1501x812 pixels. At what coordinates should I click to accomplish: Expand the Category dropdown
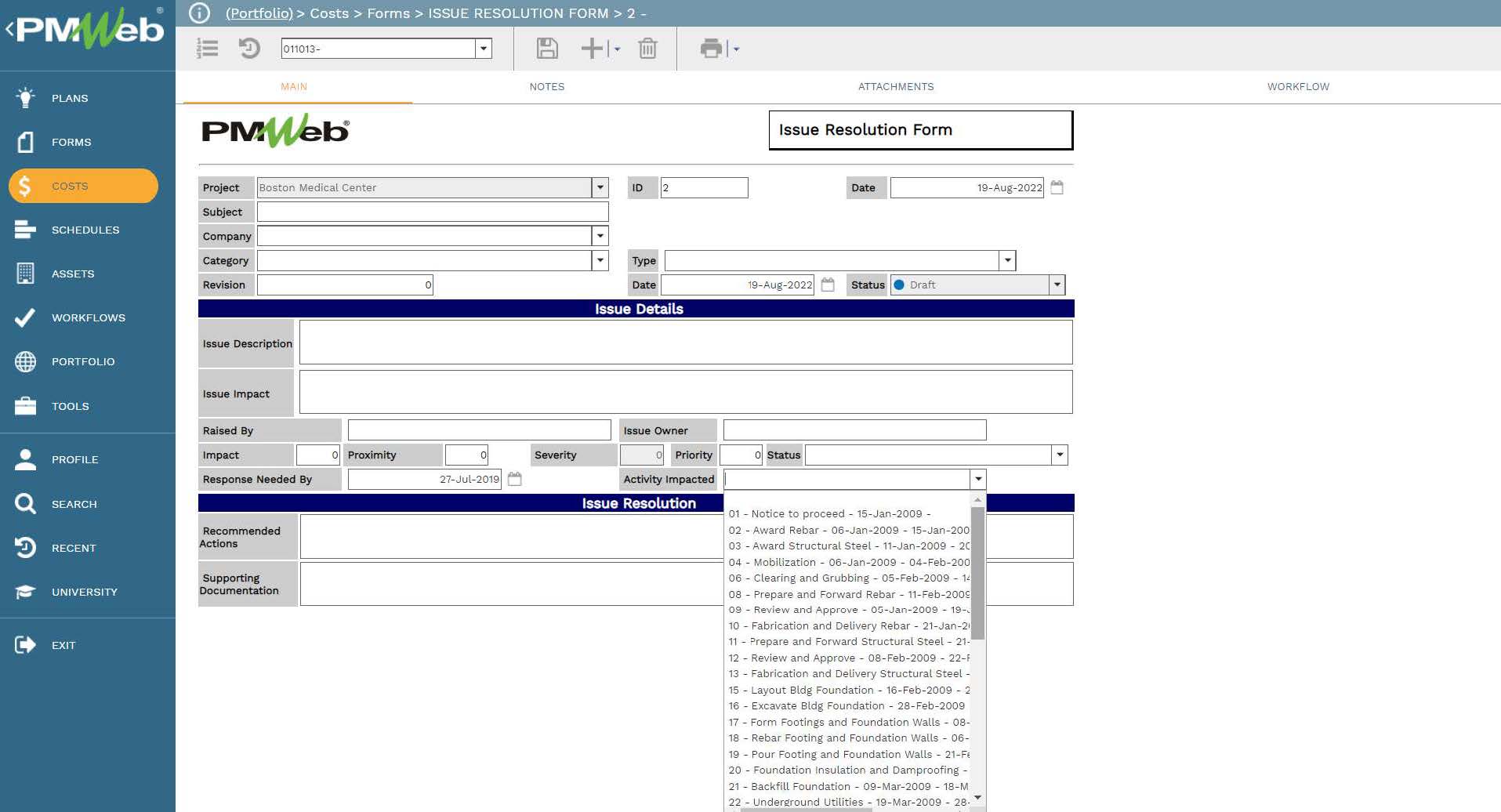(600, 260)
